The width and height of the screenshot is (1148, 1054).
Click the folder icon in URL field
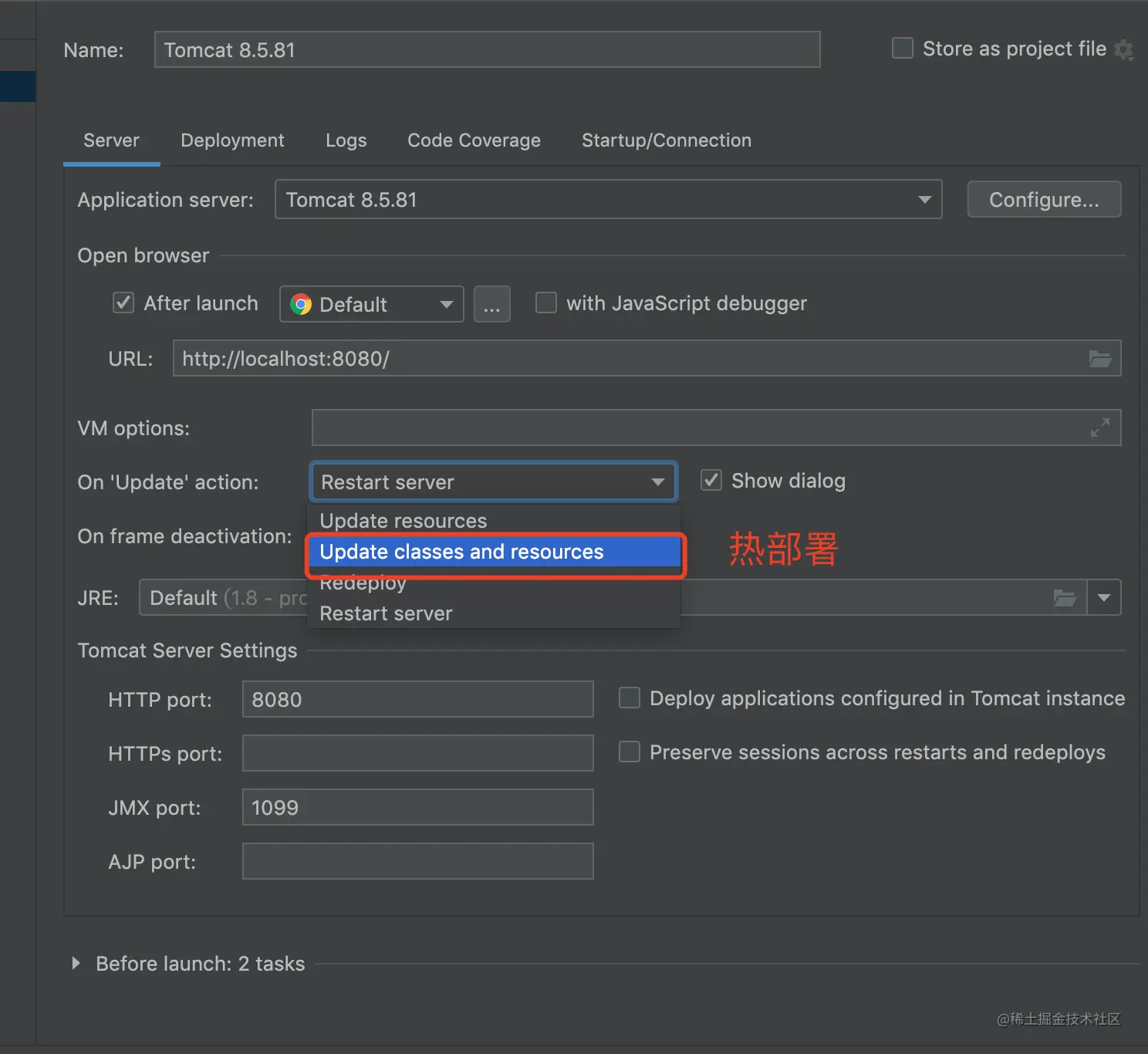(x=1099, y=359)
